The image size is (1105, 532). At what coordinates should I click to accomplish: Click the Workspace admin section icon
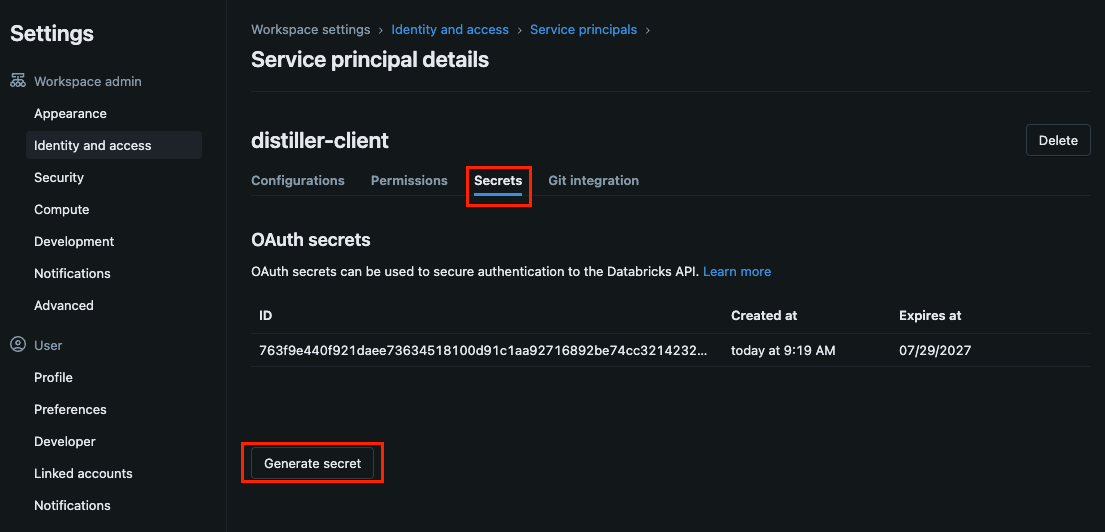[18, 81]
